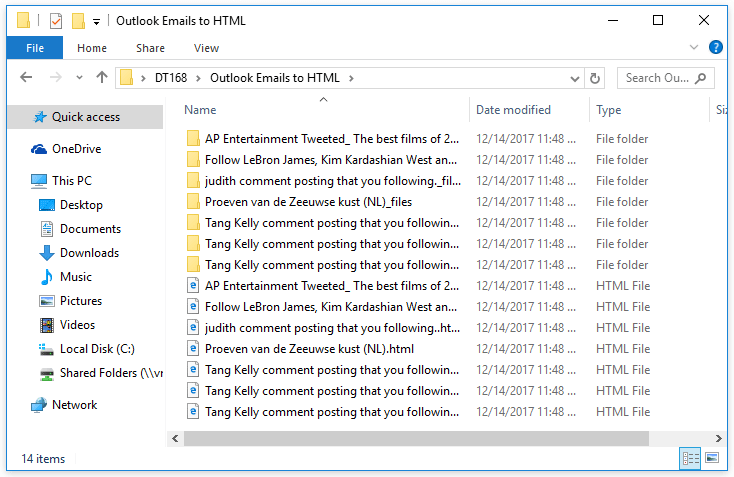Click the Downloads blue arrow icon
The height and width of the screenshot is (477, 734).
[46, 253]
